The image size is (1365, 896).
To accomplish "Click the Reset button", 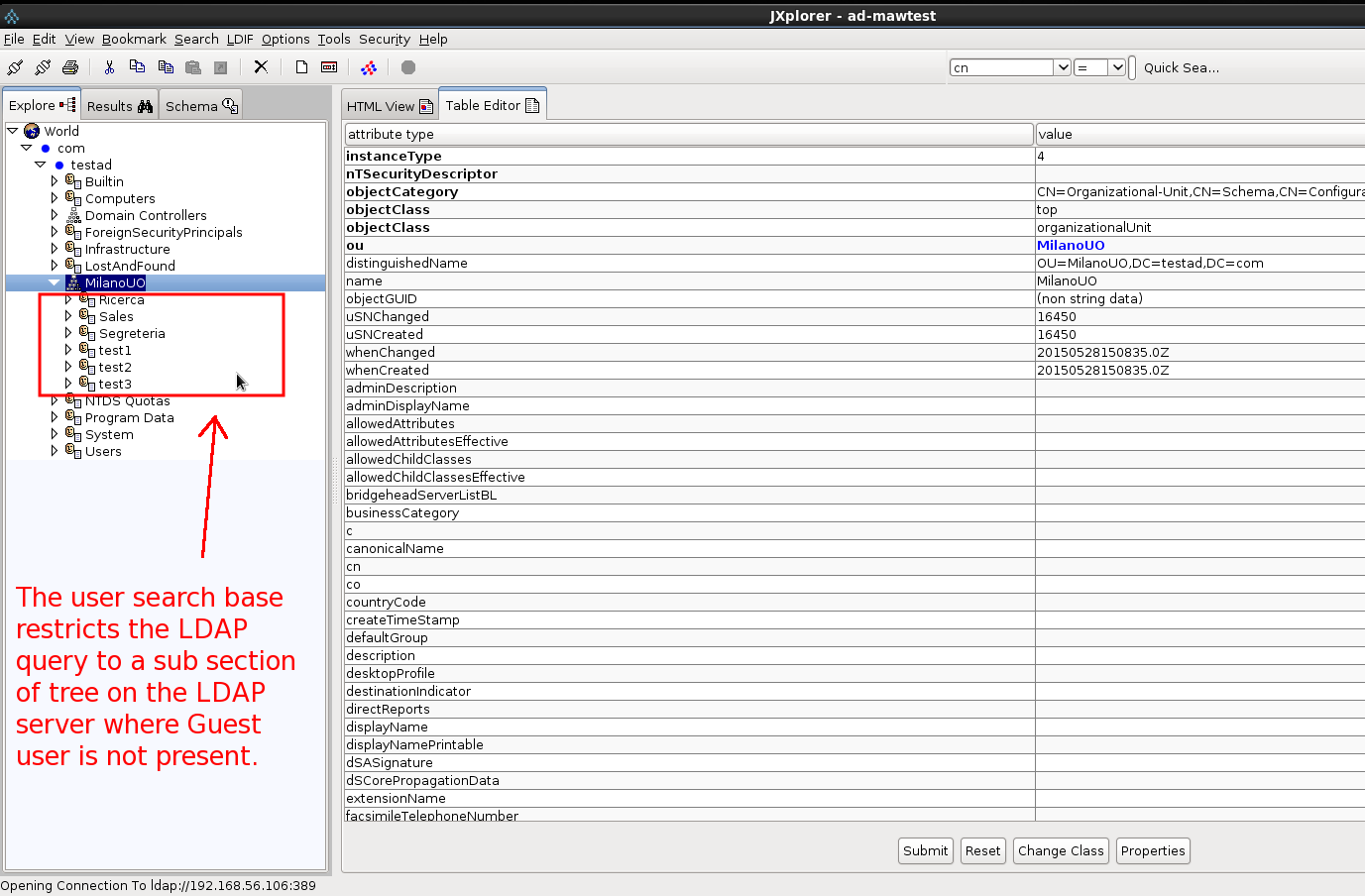I will [x=983, y=850].
